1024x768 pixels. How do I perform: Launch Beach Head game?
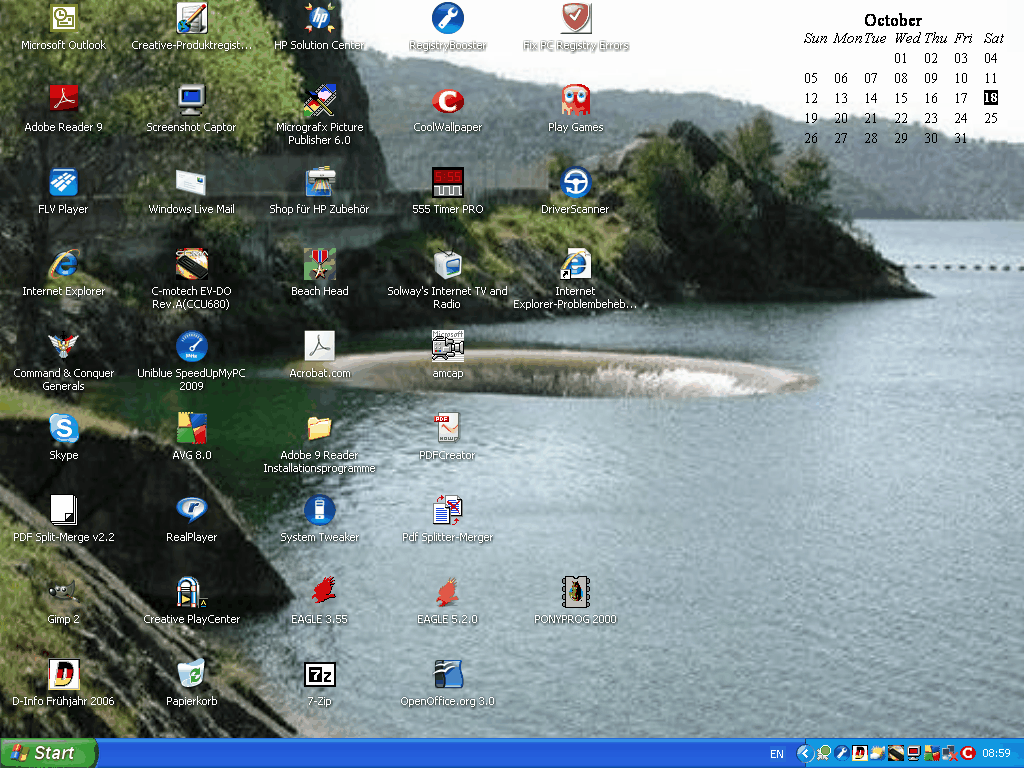point(319,264)
